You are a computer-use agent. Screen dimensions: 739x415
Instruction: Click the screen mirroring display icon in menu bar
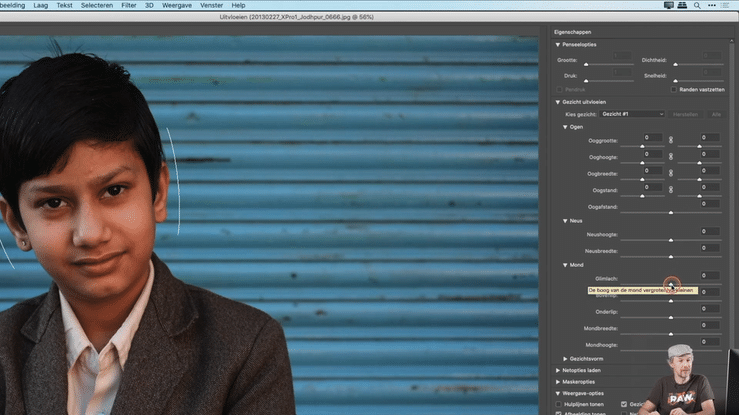(x=668, y=5)
